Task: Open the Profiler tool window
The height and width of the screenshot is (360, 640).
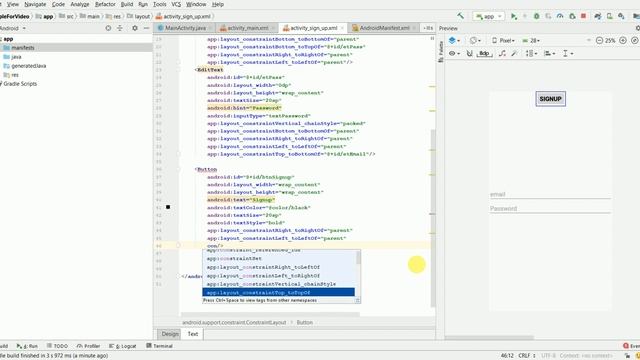Action: [x=88, y=346]
